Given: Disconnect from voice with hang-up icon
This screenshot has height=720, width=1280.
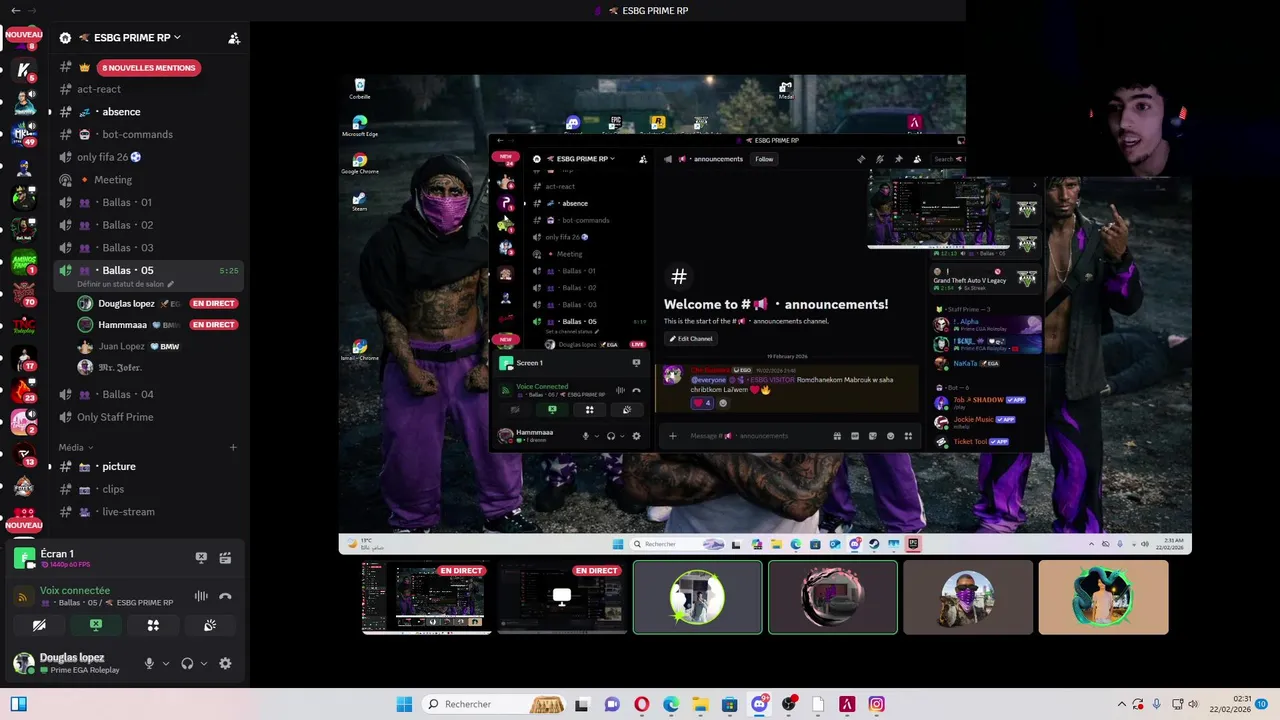Looking at the screenshot, I should pos(225,596).
